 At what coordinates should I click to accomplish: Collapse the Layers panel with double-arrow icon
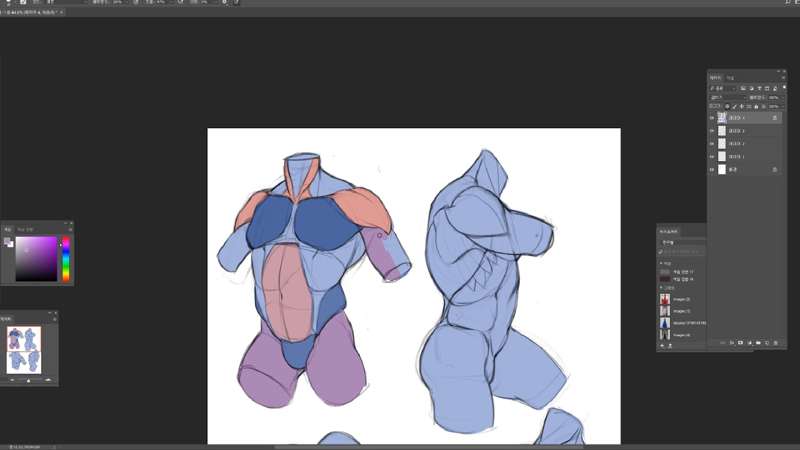coord(779,71)
